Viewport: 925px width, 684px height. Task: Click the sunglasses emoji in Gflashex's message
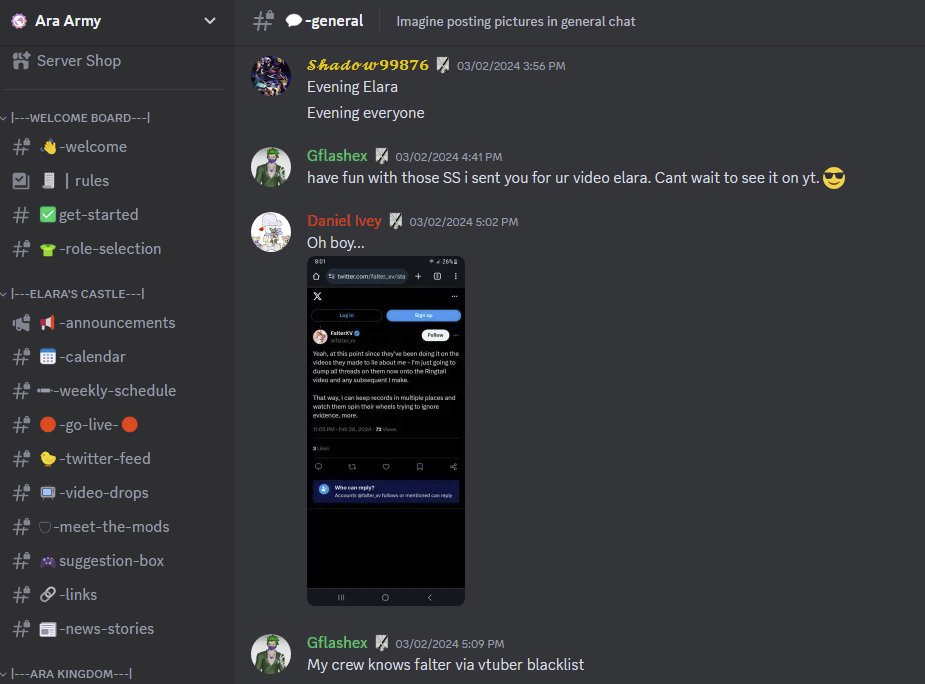pos(834,178)
